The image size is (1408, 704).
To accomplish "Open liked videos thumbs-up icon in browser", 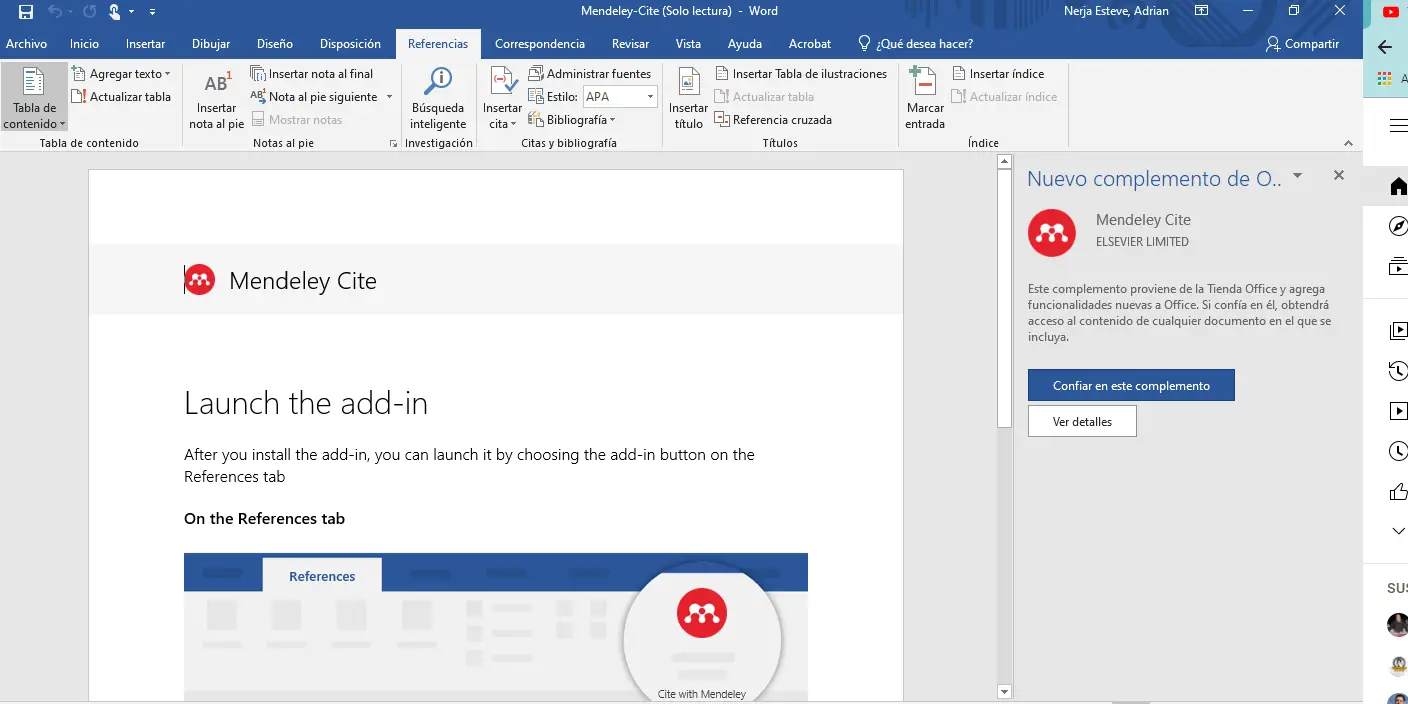I will [x=1399, y=491].
